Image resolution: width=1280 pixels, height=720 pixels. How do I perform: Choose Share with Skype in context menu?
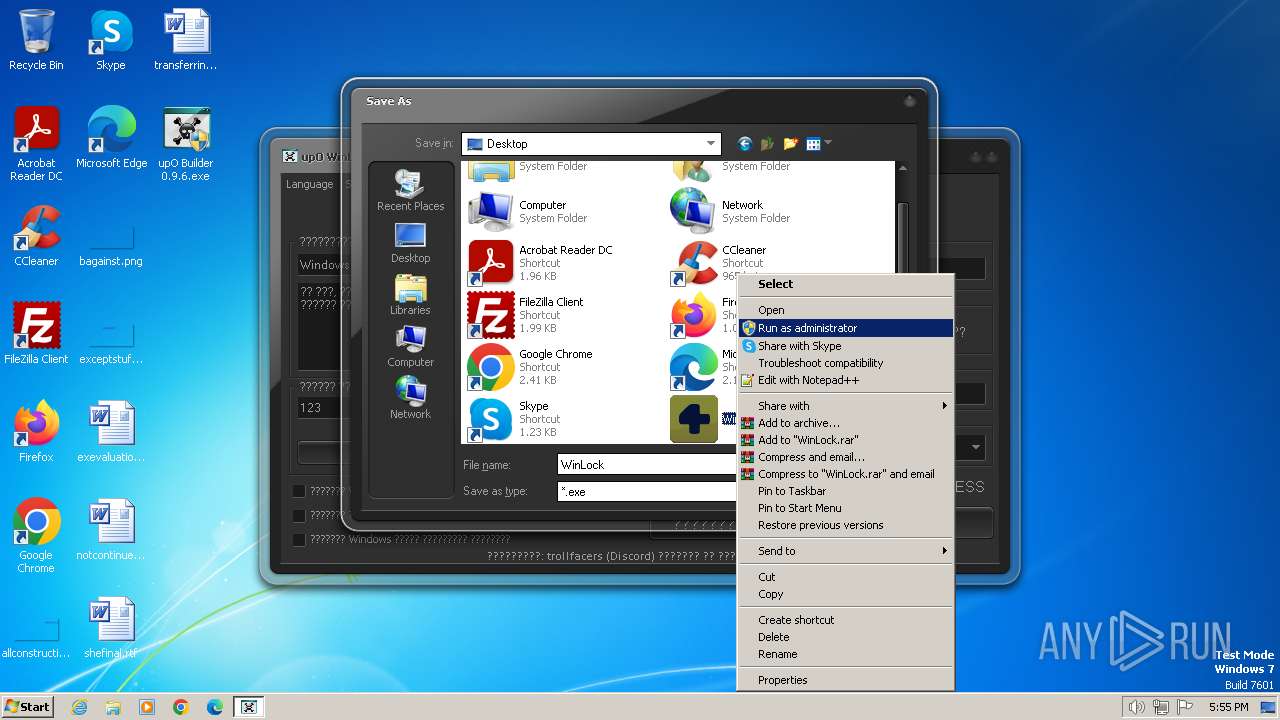point(845,346)
